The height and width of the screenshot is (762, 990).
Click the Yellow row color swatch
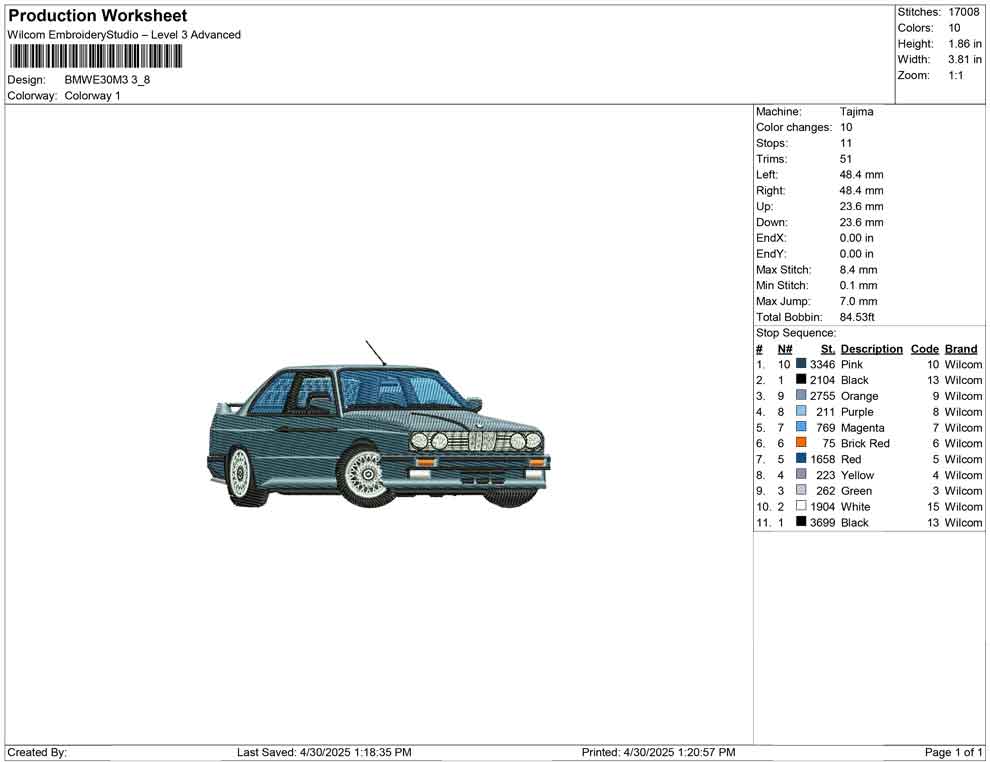coord(801,475)
